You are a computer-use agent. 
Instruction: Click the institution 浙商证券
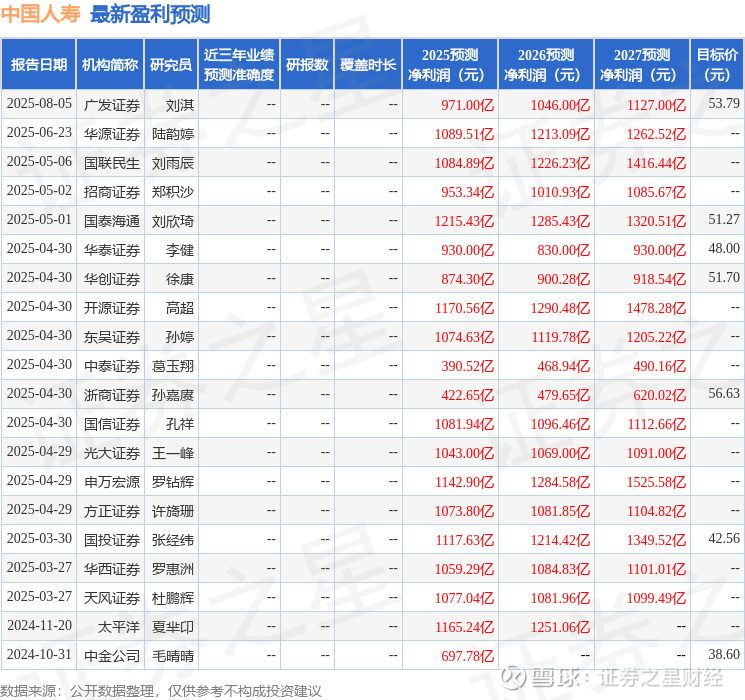click(x=112, y=395)
